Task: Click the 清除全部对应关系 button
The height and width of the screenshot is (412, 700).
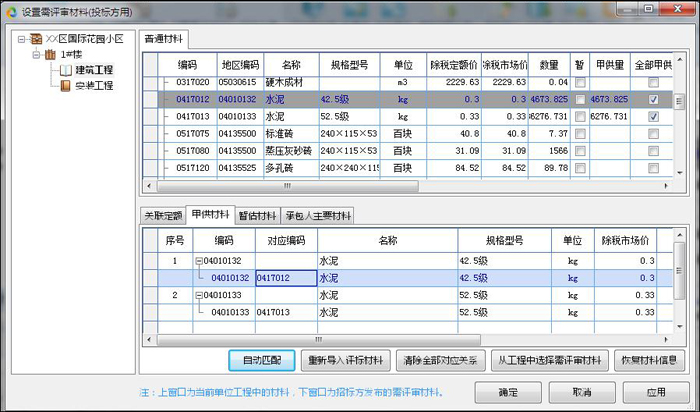Action: 441,360
